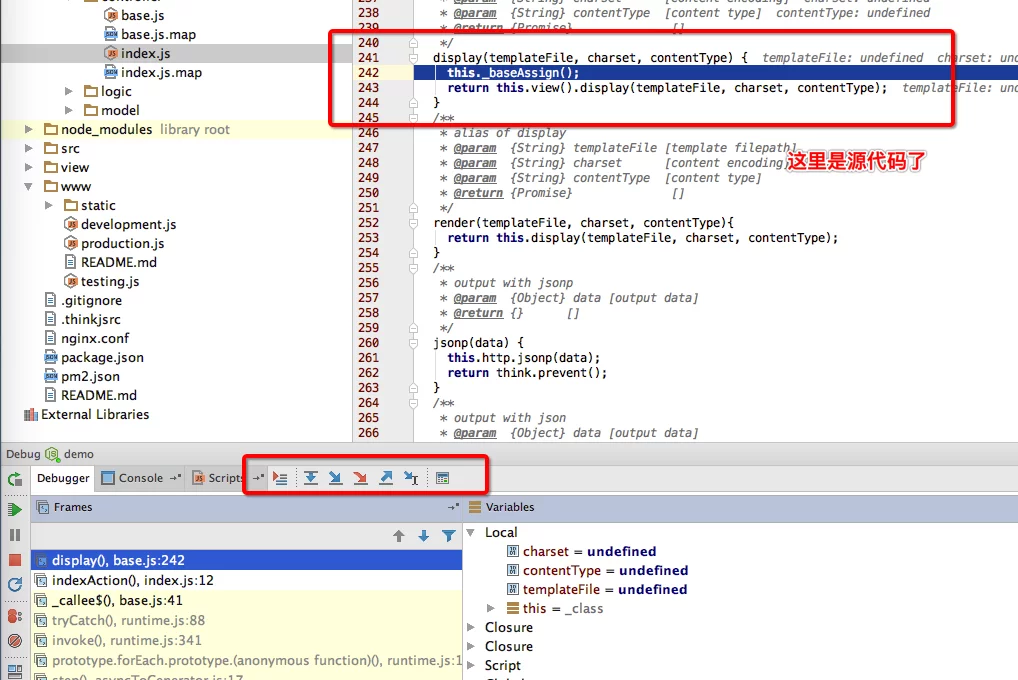Select frame display(), base.js:242
Image resolution: width=1018 pixels, height=680 pixels.
[x=247, y=560]
